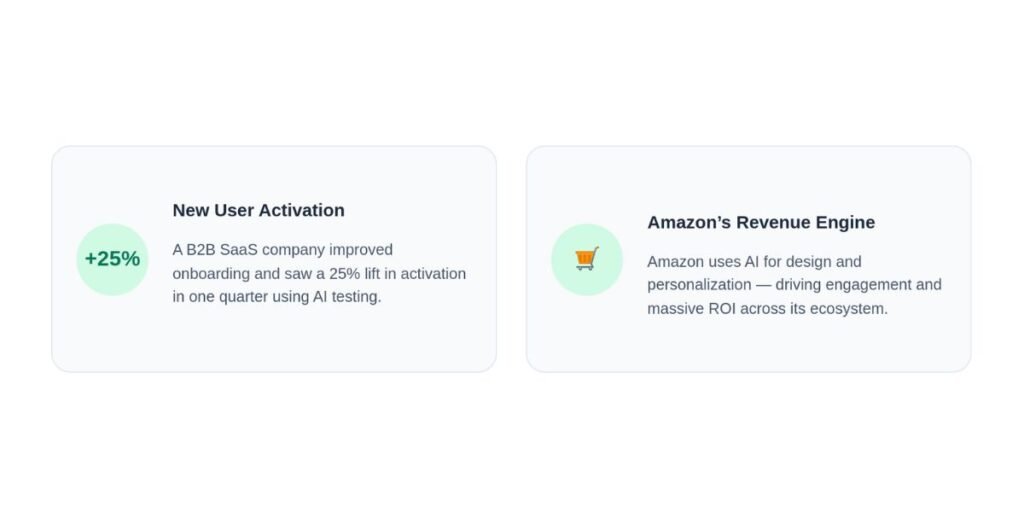Click the green circle behind the cart
Viewport: 1024px width, 512px height.
(x=586, y=259)
